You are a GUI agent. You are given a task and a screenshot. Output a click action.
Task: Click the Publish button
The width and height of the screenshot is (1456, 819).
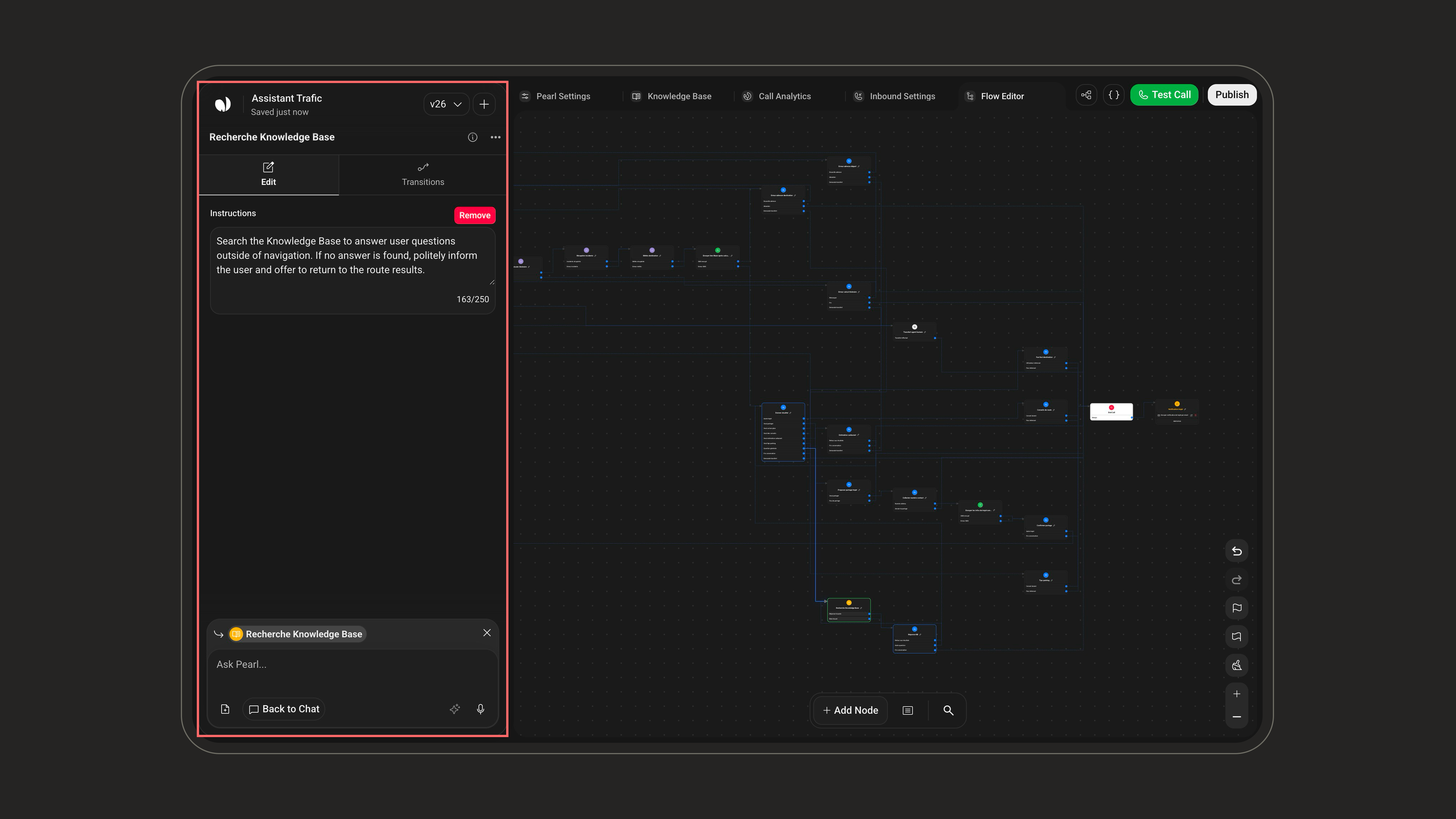(x=1232, y=95)
